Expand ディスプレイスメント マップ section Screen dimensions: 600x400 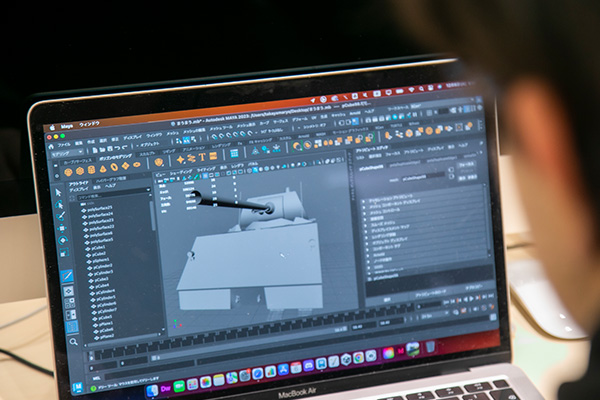click(x=366, y=230)
